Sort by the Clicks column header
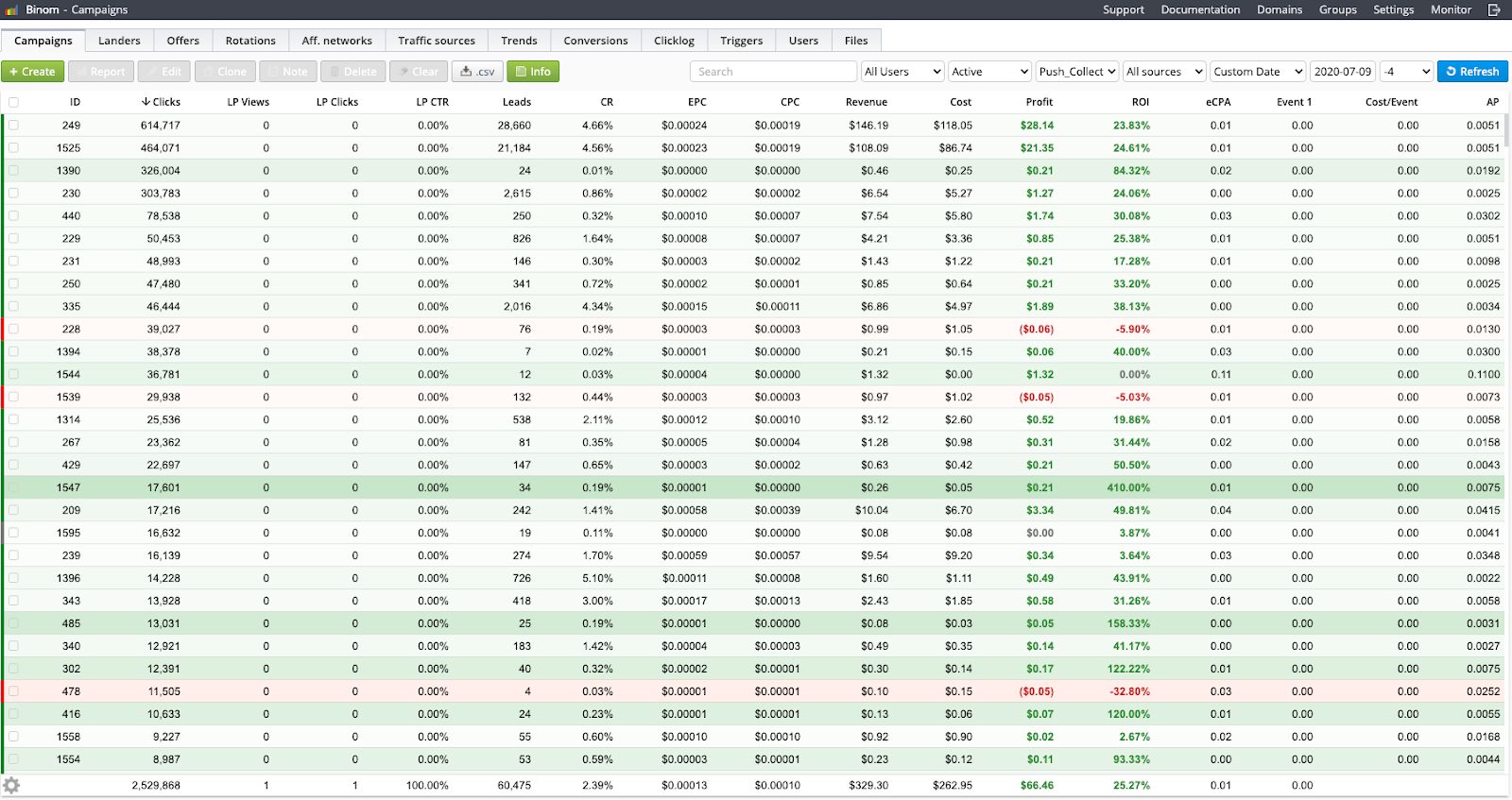The image size is (1512, 800). pyautogui.click(x=161, y=102)
